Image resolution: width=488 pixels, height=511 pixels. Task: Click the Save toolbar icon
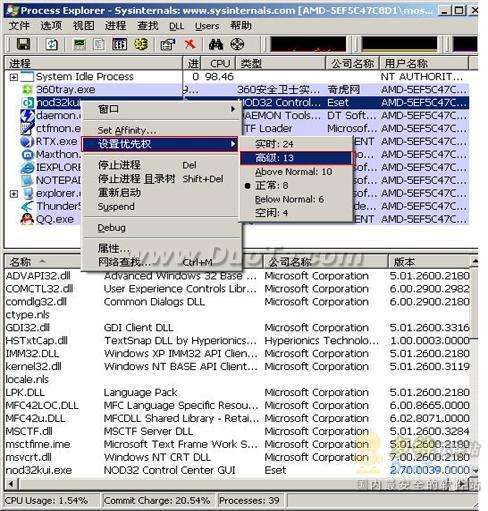(x=23, y=44)
